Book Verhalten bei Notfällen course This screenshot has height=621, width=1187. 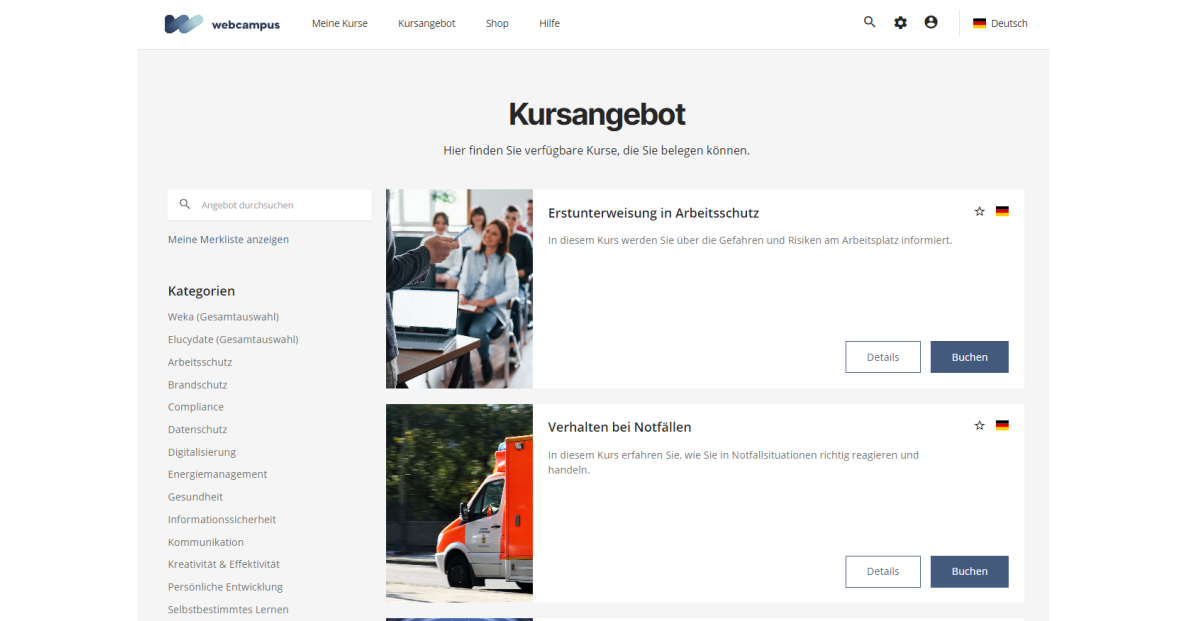tap(970, 572)
